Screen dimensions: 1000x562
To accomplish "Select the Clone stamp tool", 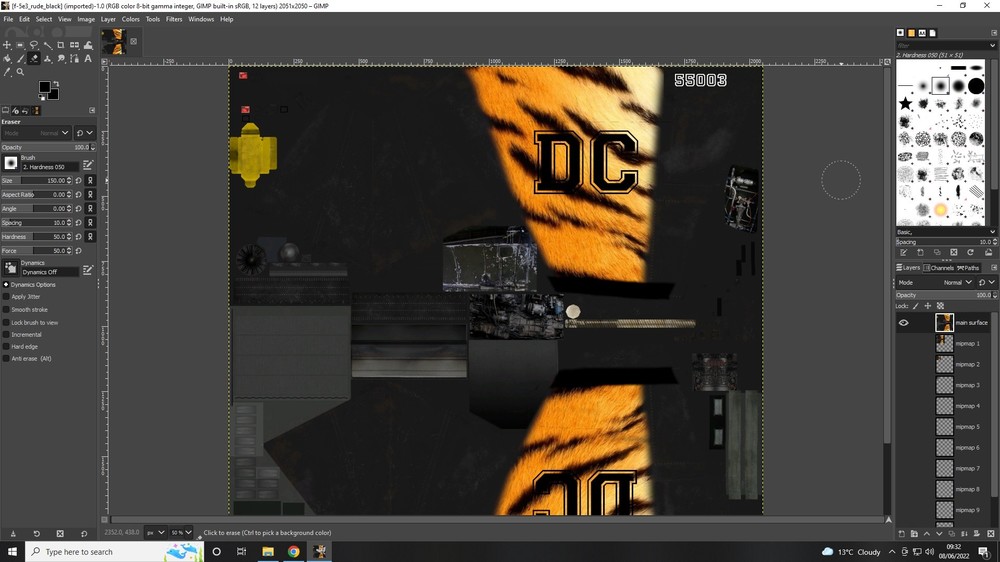I will [47, 59].
